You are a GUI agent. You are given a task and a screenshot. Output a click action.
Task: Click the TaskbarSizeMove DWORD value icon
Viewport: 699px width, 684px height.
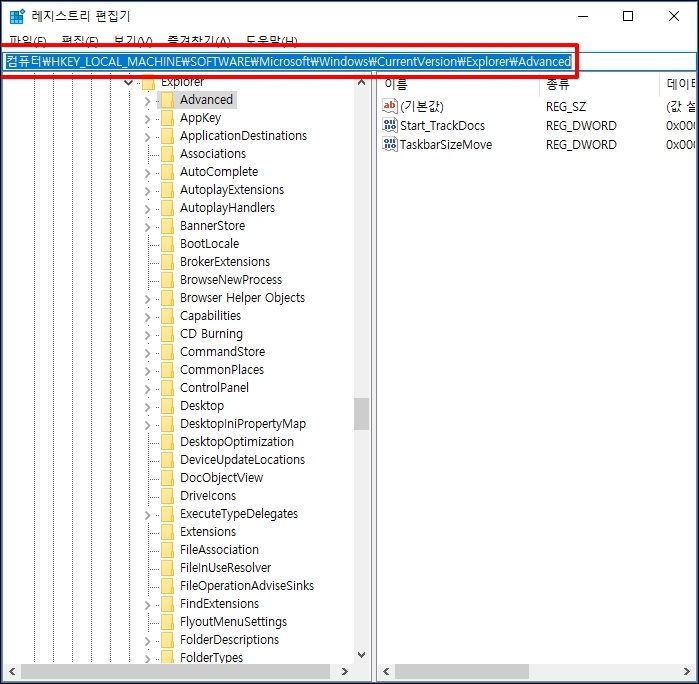coord(390,144)
